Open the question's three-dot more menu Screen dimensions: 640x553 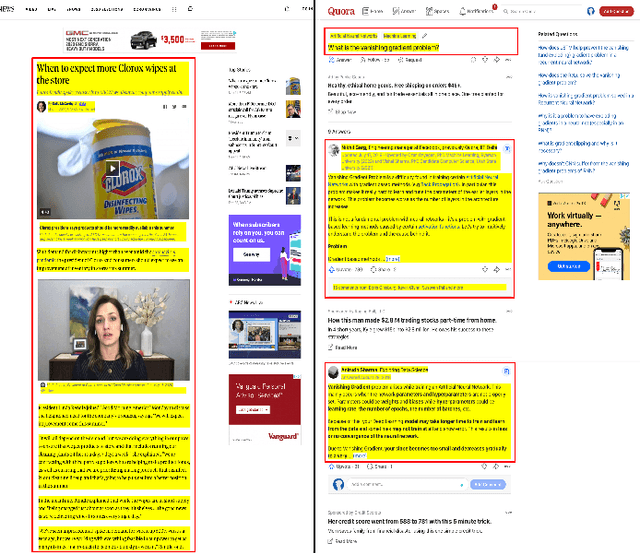tap(508, 60)
